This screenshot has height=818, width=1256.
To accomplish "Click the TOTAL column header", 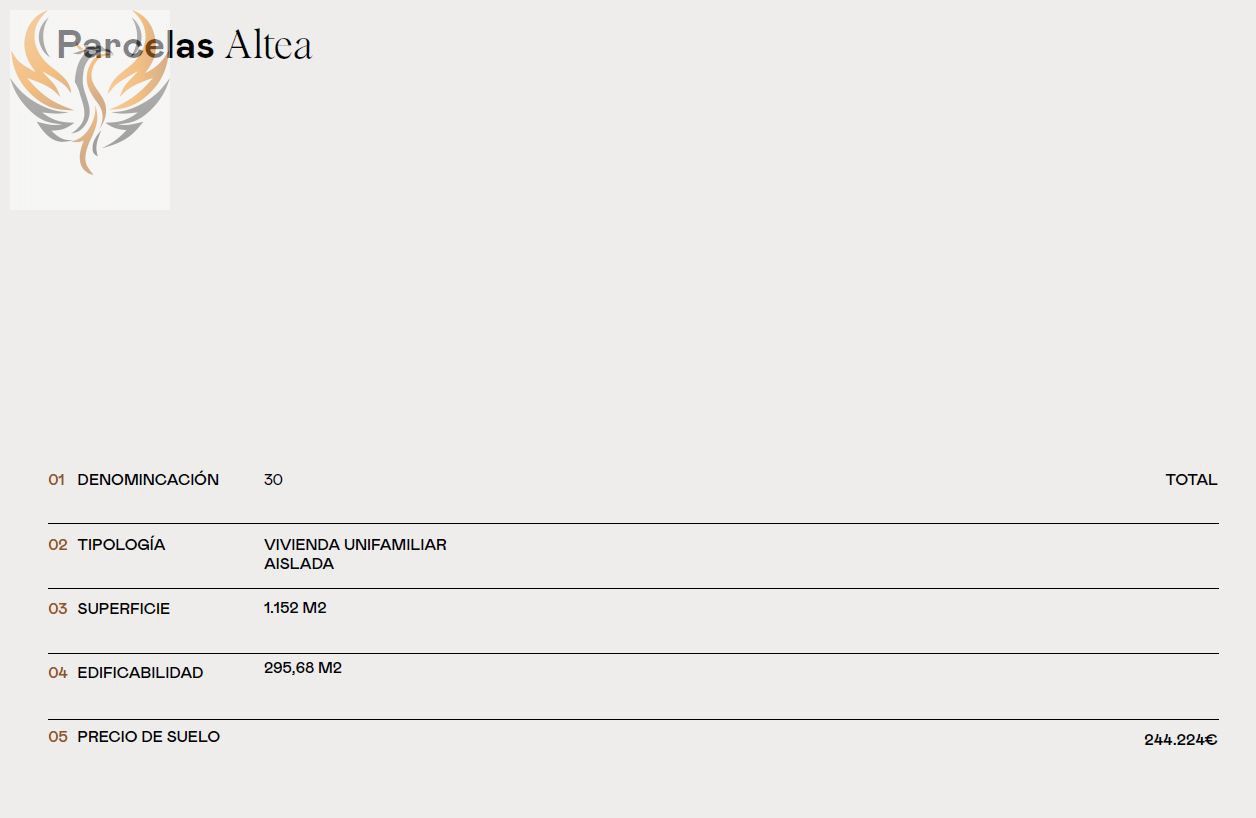I will (1191, 480).
